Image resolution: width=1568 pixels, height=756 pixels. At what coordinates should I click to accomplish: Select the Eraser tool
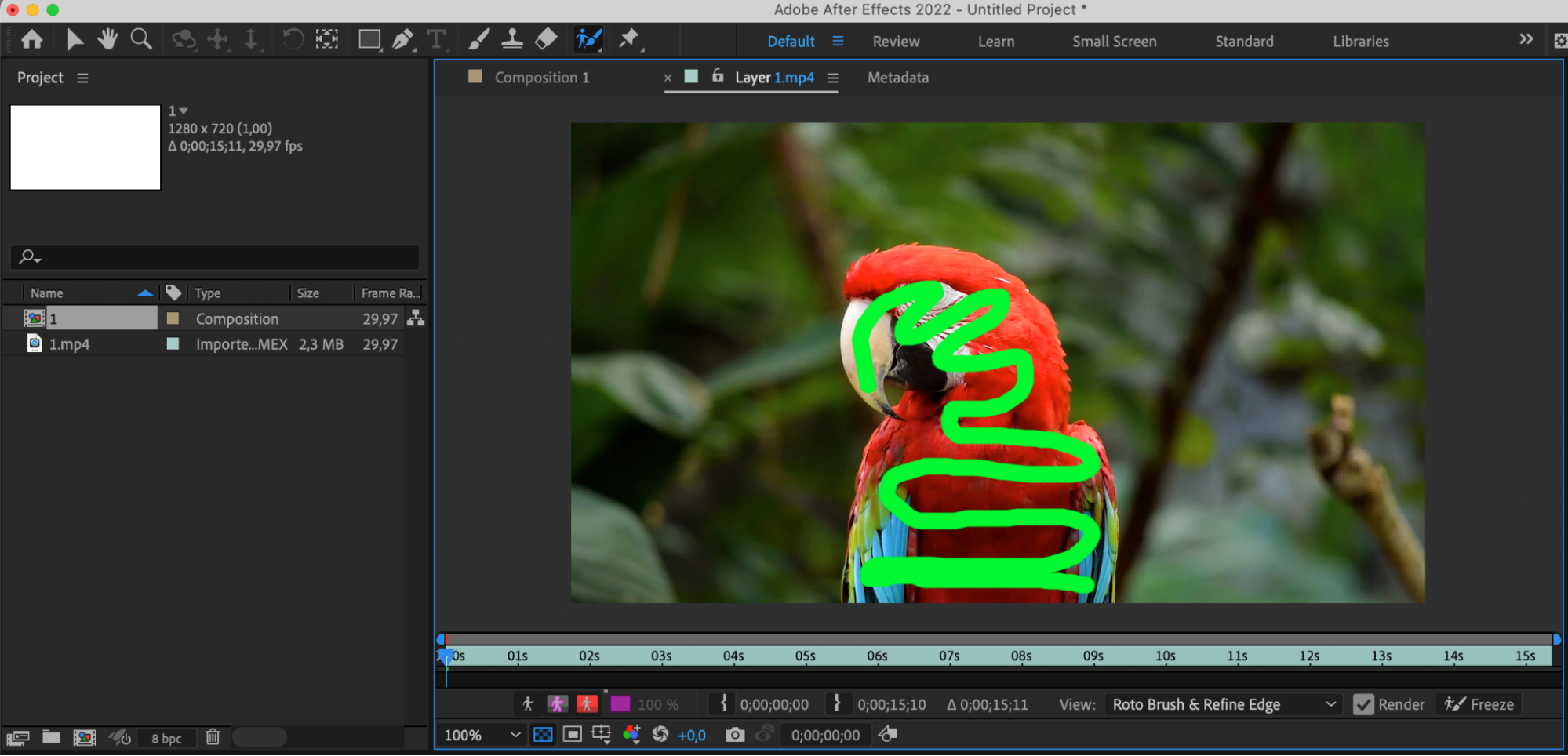[x=546, y=38]
